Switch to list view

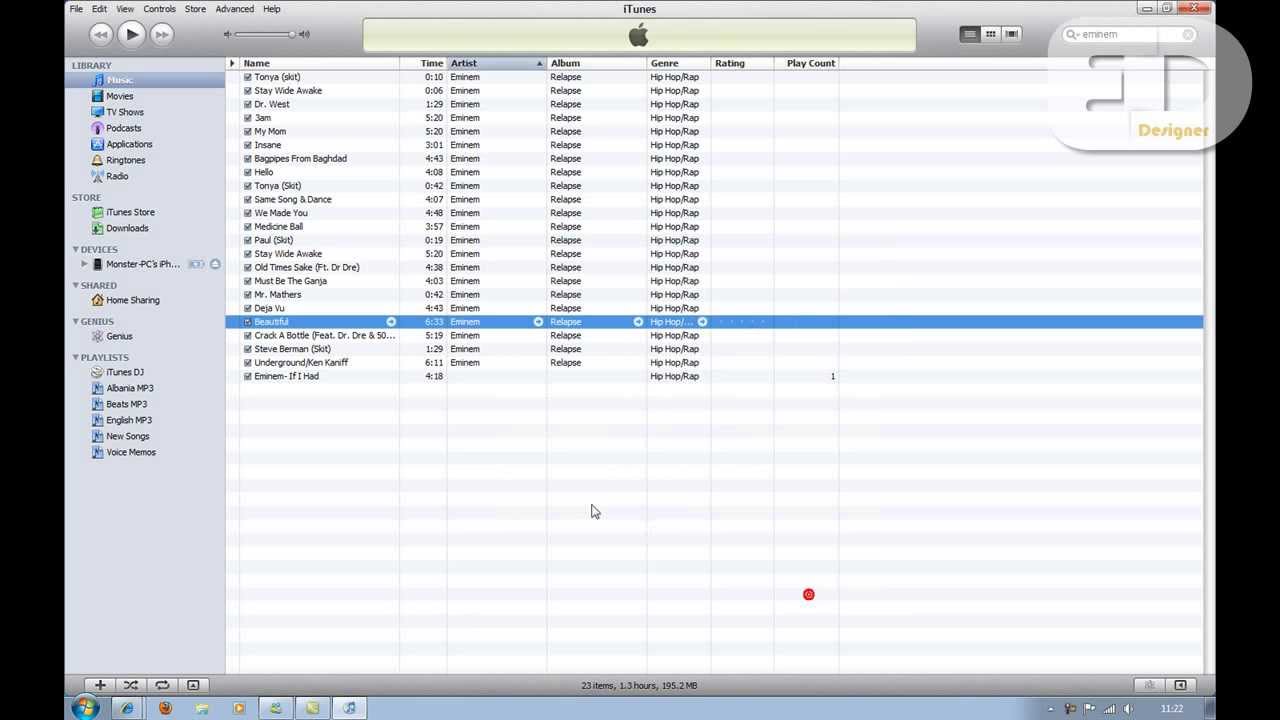pyautogui.click(x=969, y=34)
